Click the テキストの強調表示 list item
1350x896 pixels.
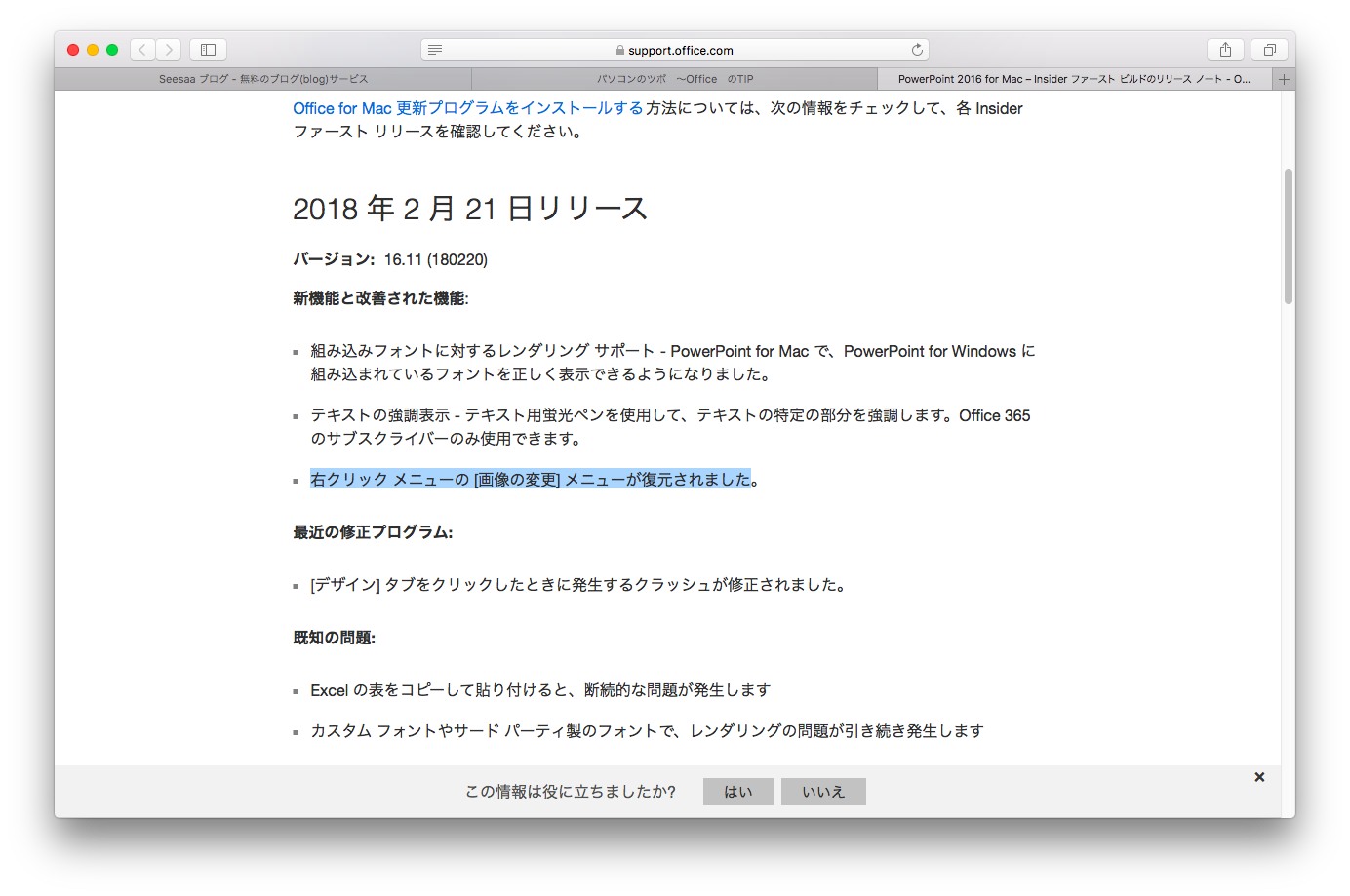coord(670,427)
